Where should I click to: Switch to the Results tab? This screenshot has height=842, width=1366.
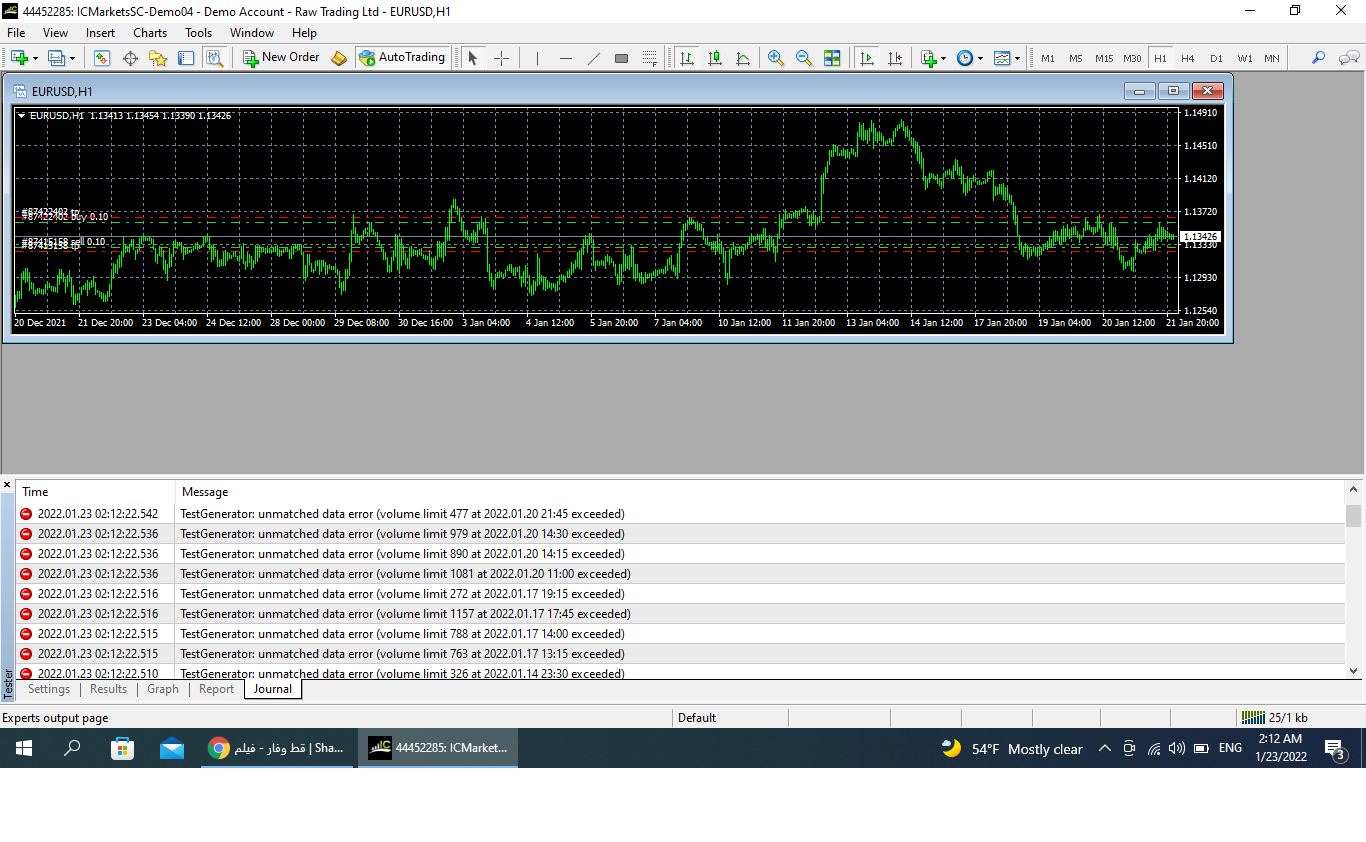pos(108,689)
